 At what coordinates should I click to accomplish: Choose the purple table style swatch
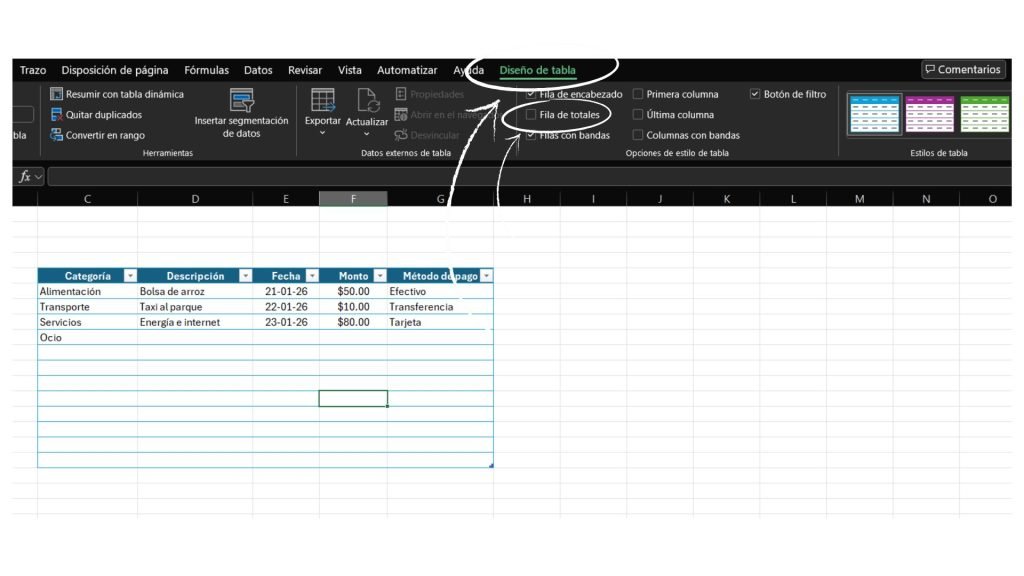click(x=930, y=114)
